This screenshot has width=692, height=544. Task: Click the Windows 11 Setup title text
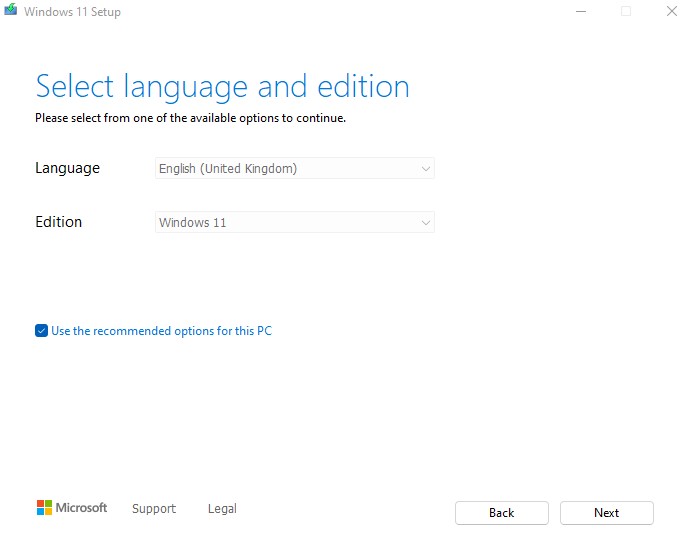tap(72, 12)
